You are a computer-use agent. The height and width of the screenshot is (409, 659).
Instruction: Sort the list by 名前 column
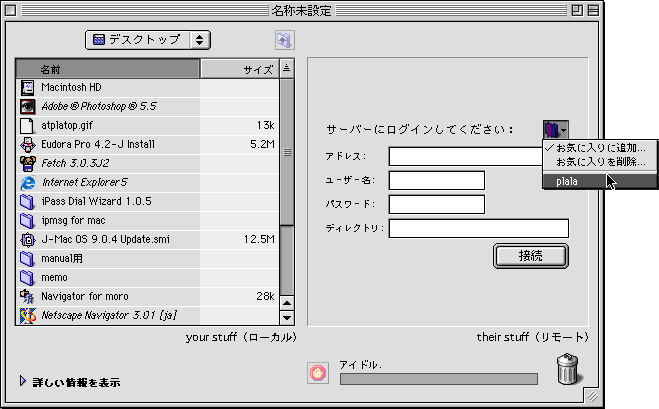[108, 69]
